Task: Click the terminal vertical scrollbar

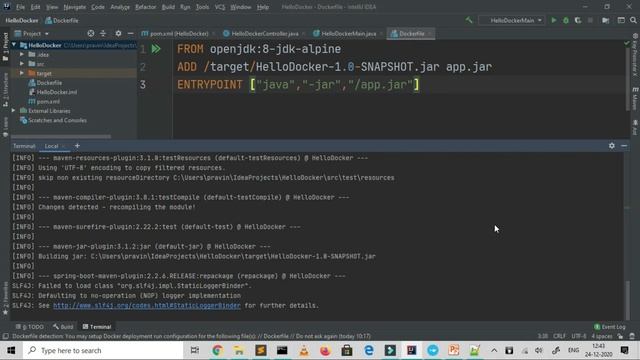Action: point(628,300)
